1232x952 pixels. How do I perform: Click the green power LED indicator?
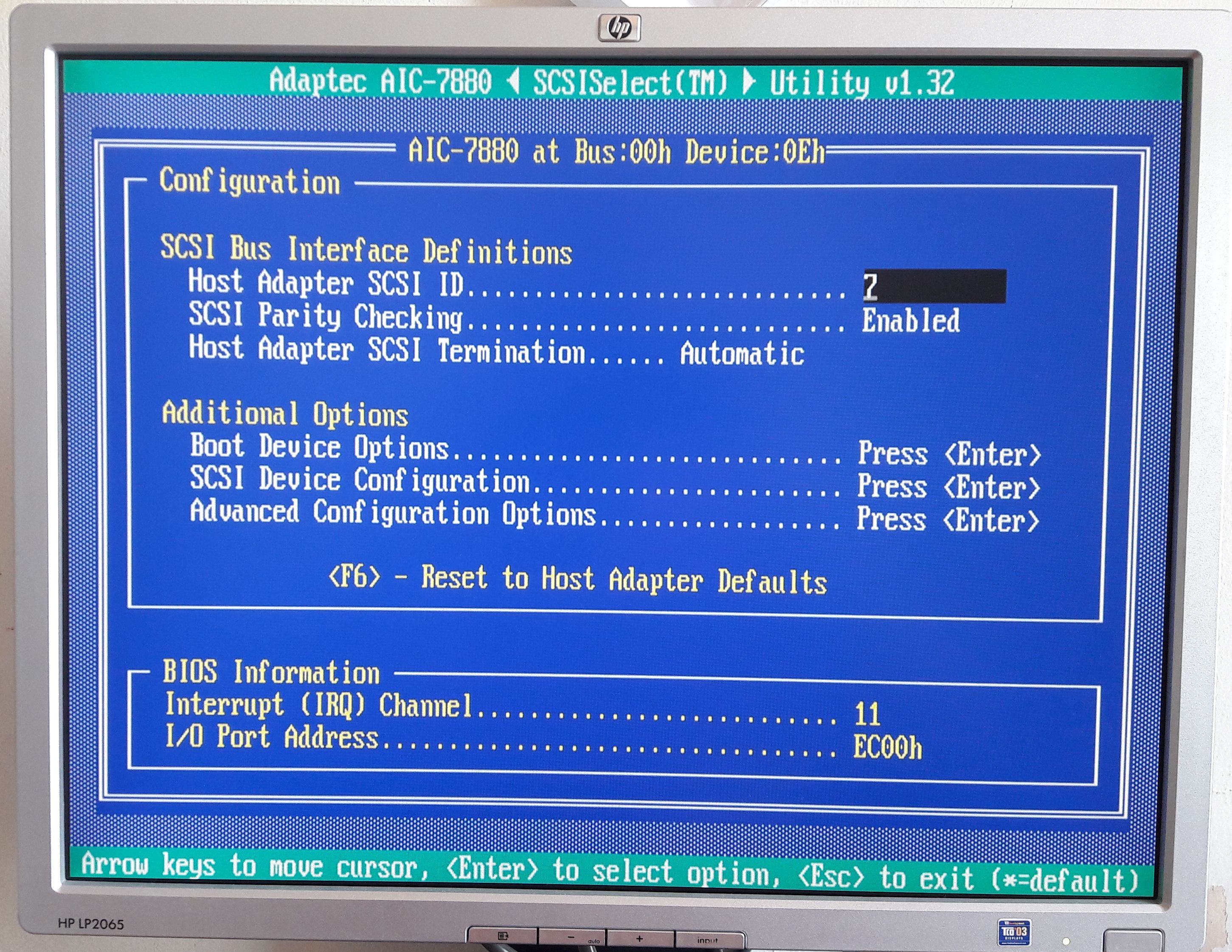tap(1066, 941)
